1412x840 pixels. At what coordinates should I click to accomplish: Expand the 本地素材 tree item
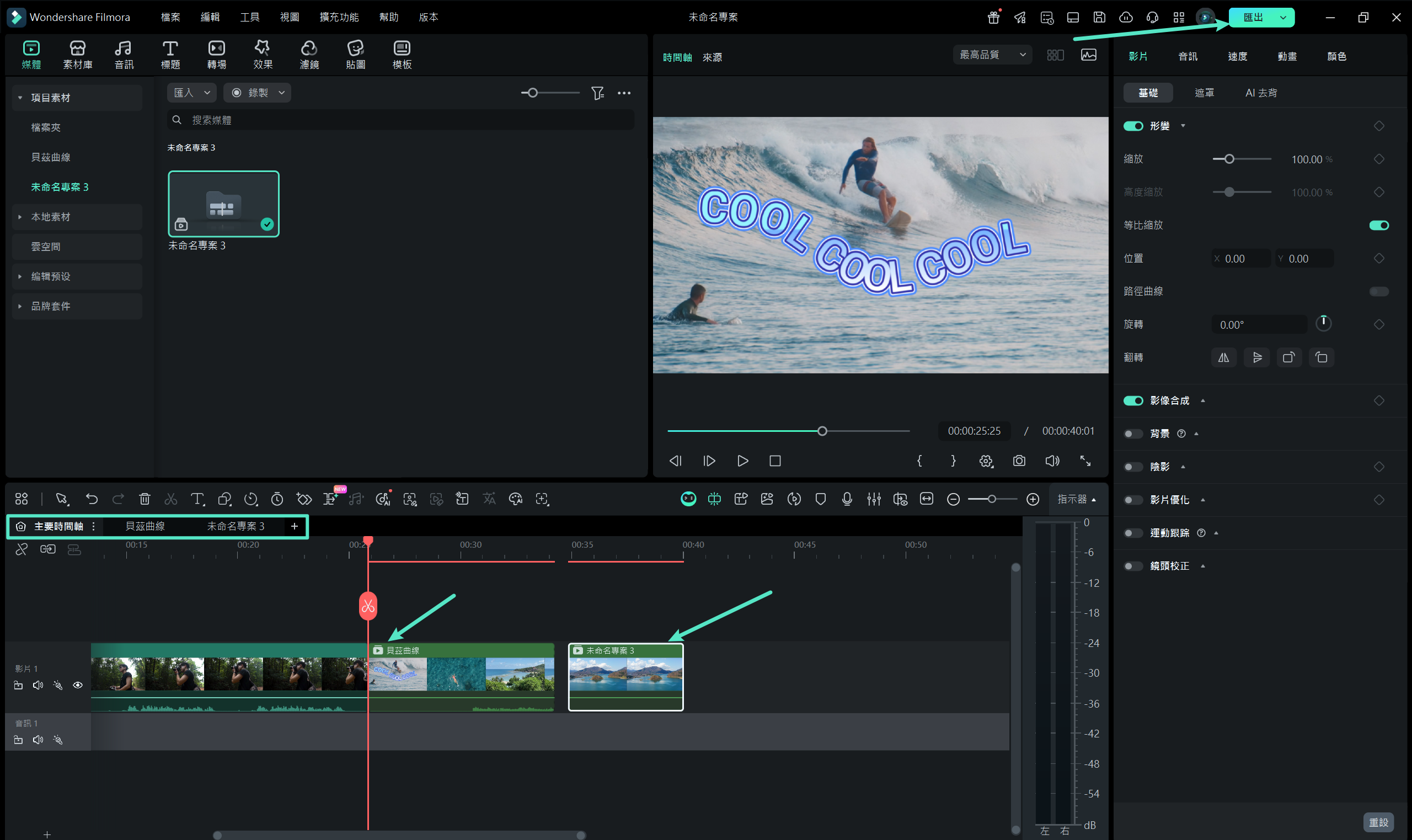point(20,217)
